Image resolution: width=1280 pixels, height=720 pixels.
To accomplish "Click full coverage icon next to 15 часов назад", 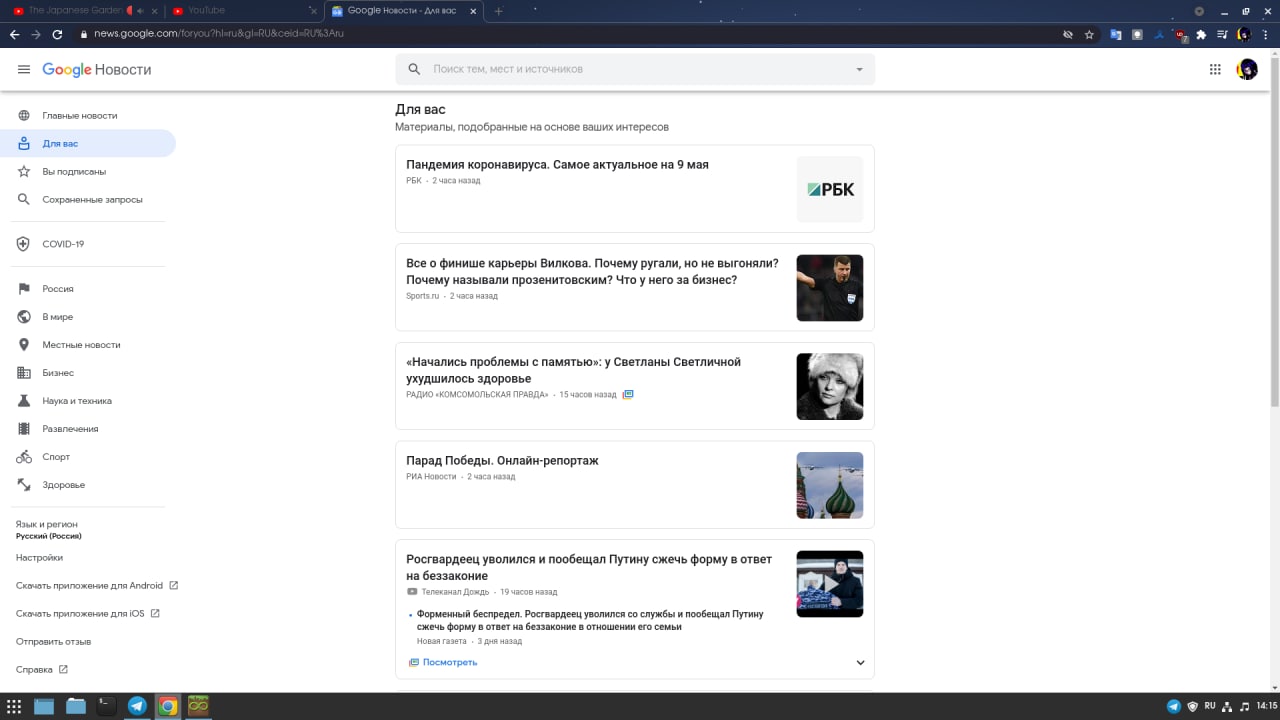I will tap(628, 394).
